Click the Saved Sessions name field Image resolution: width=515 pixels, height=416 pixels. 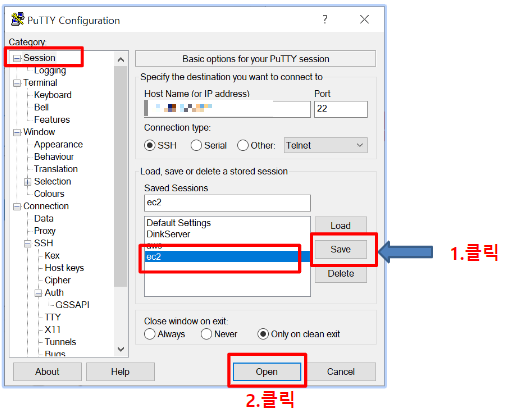227,203
